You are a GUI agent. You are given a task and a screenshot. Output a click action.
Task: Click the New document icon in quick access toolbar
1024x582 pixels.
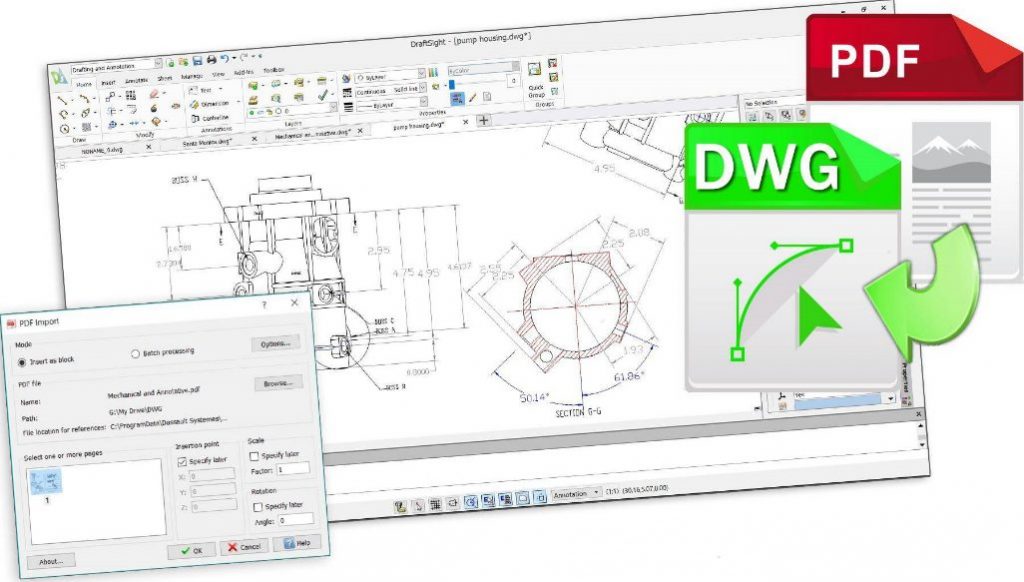[x=170, y=63]
